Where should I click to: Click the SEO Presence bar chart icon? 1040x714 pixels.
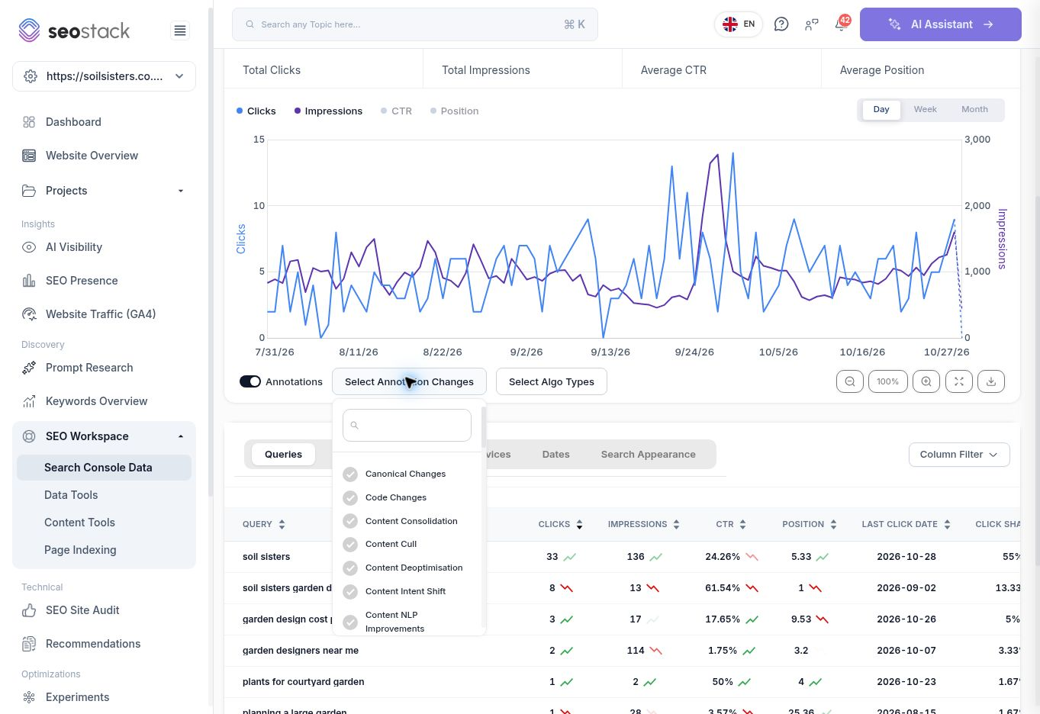(x=29, y=281)
